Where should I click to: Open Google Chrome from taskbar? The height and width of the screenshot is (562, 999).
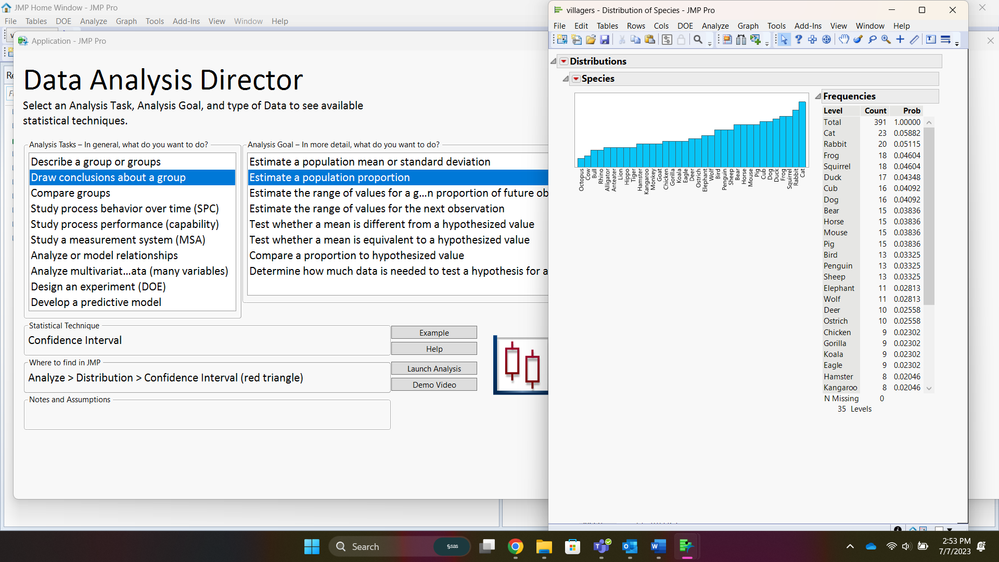[x=515, y=546]
